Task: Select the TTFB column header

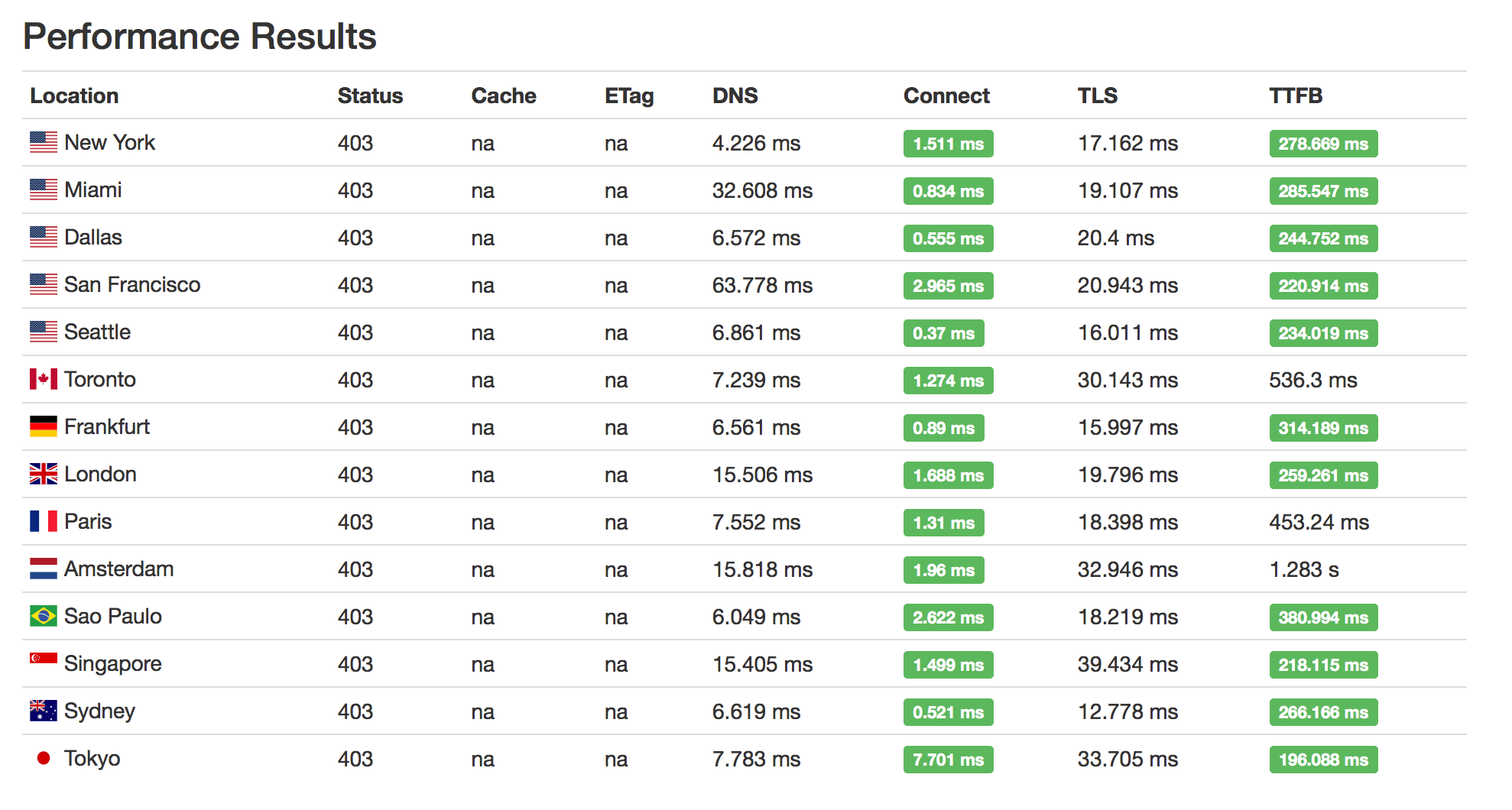Action: tap(1296, 96)
